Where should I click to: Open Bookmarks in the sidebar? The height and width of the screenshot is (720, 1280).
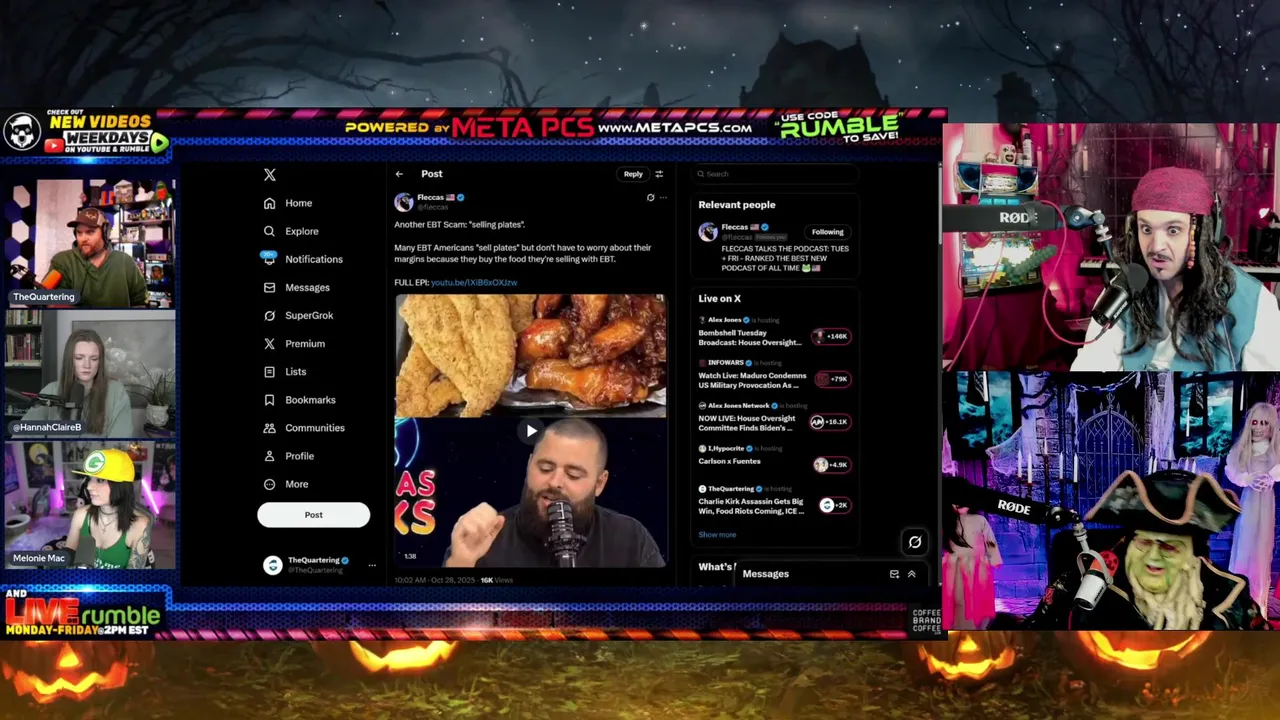(299, 399)
